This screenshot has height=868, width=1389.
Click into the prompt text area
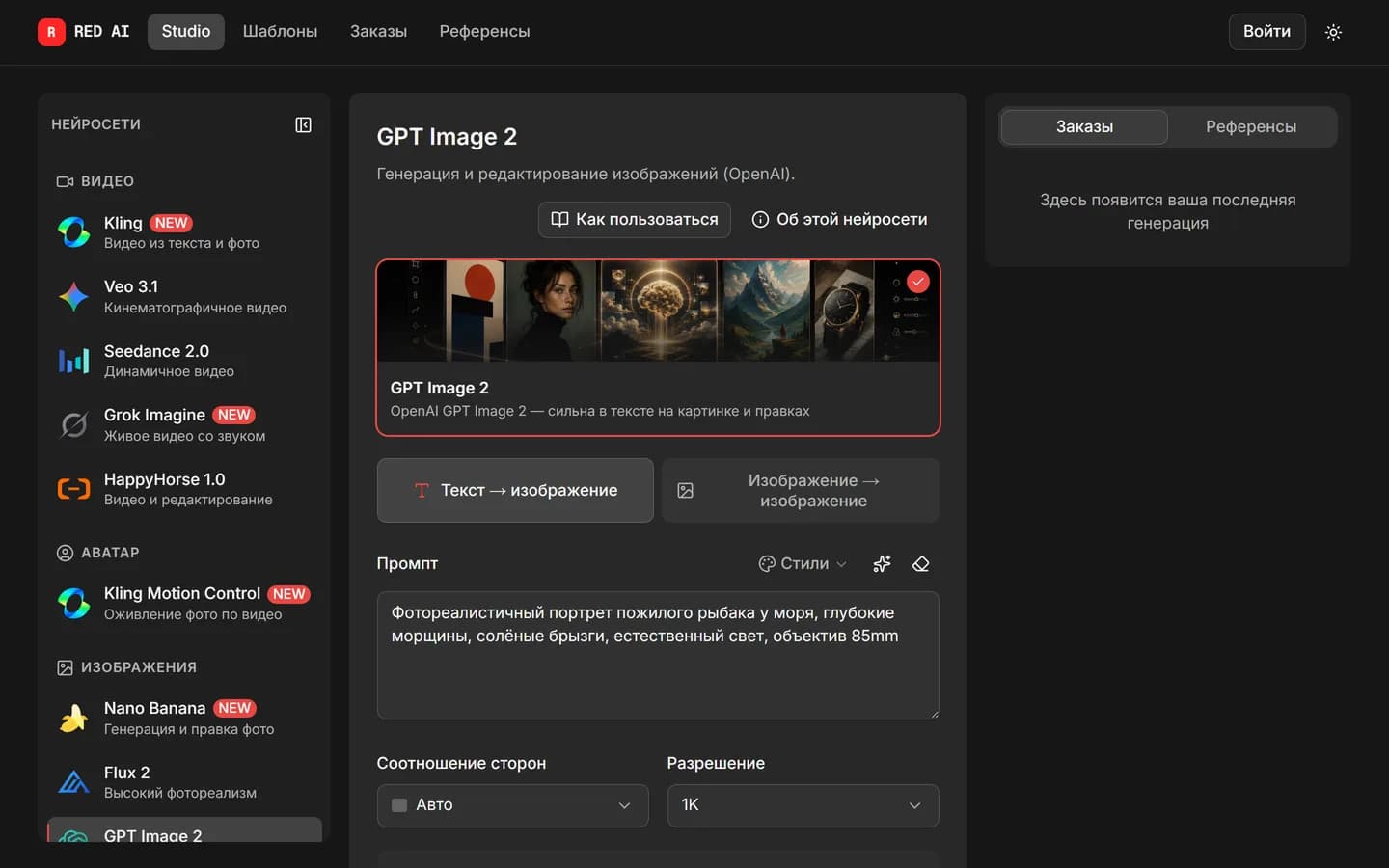658,656
